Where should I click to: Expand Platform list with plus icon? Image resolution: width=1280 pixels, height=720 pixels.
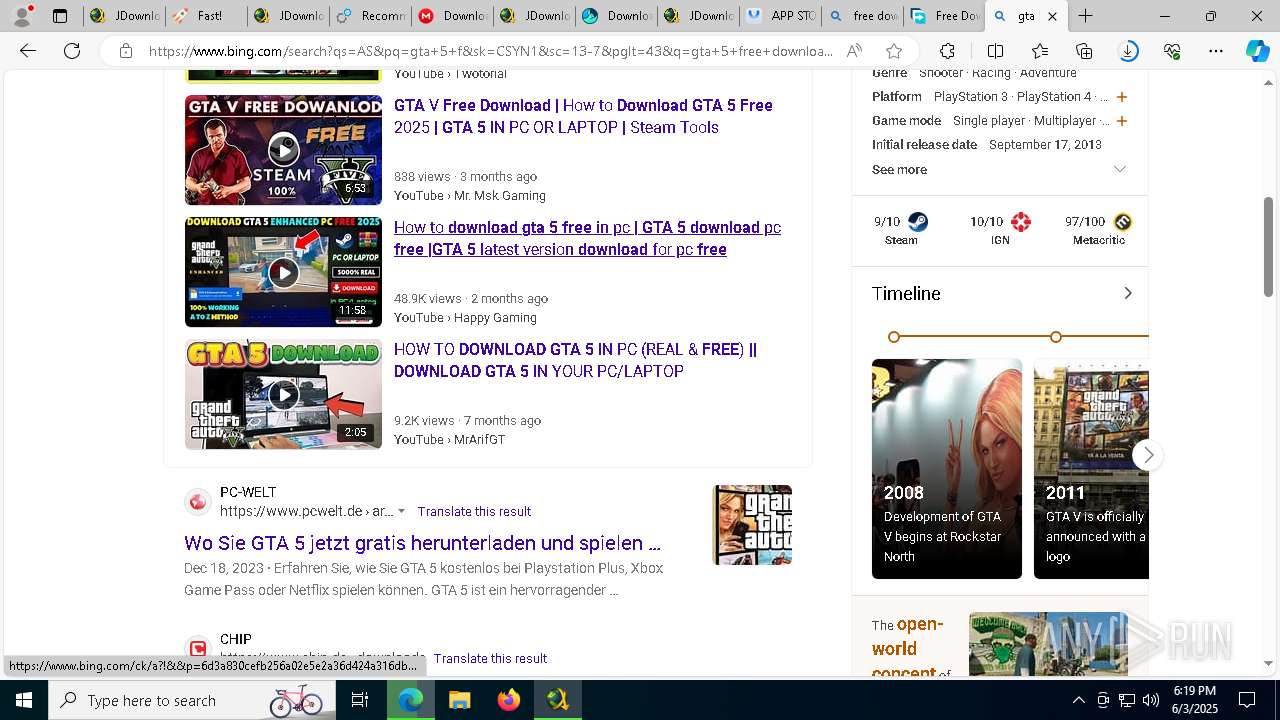click(x=1122, y=97)
